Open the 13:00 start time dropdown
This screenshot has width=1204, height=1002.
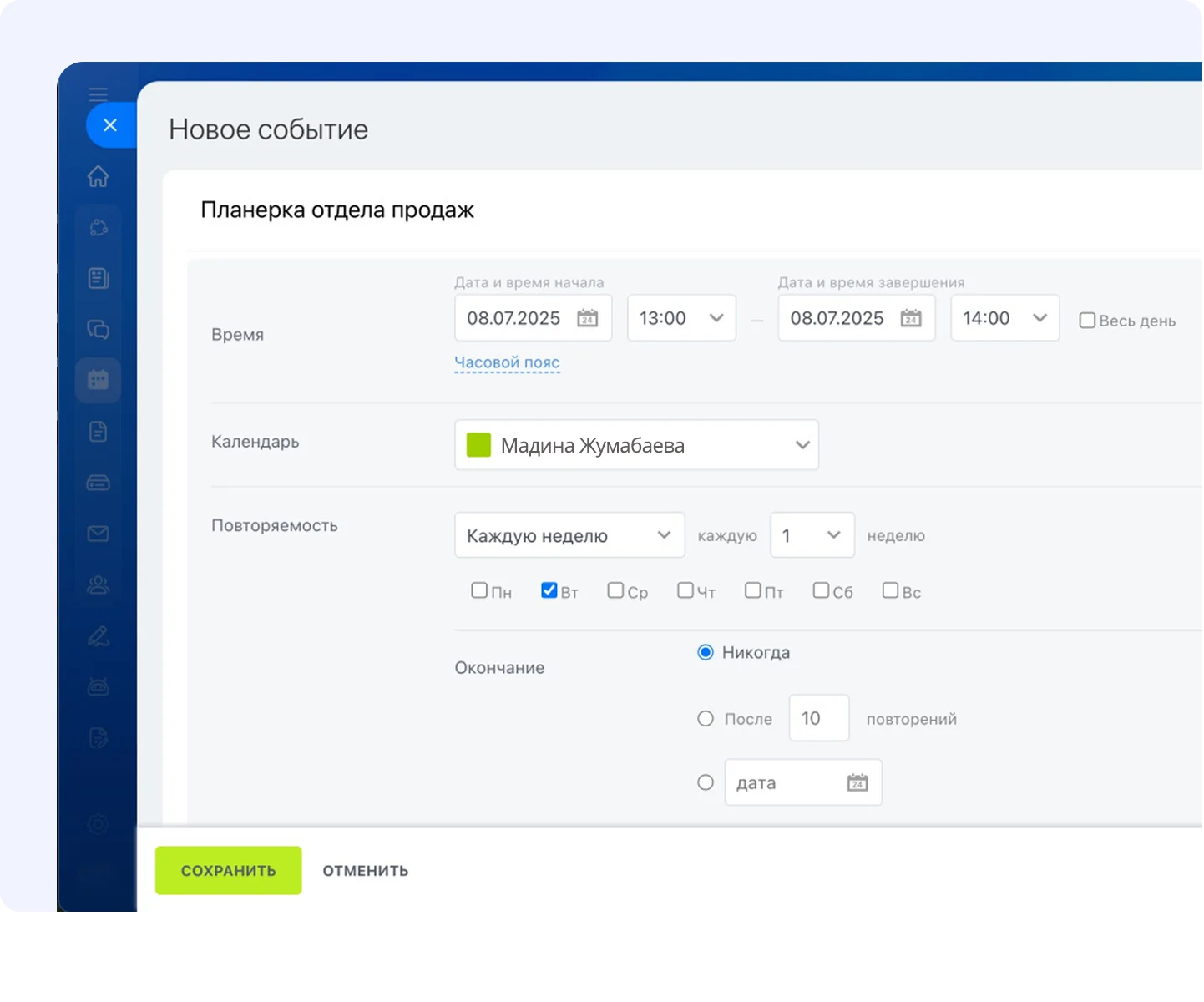tap(681, 318)
